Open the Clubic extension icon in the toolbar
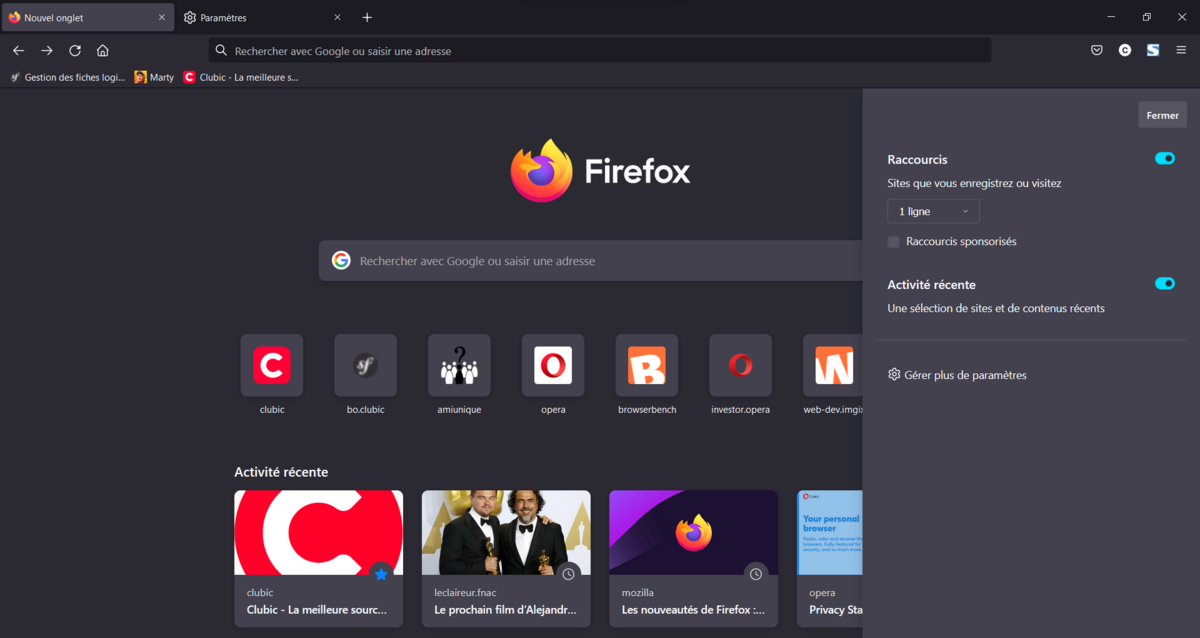The height and width of the screenshot is (638, 1200). tap(1125, 50)
